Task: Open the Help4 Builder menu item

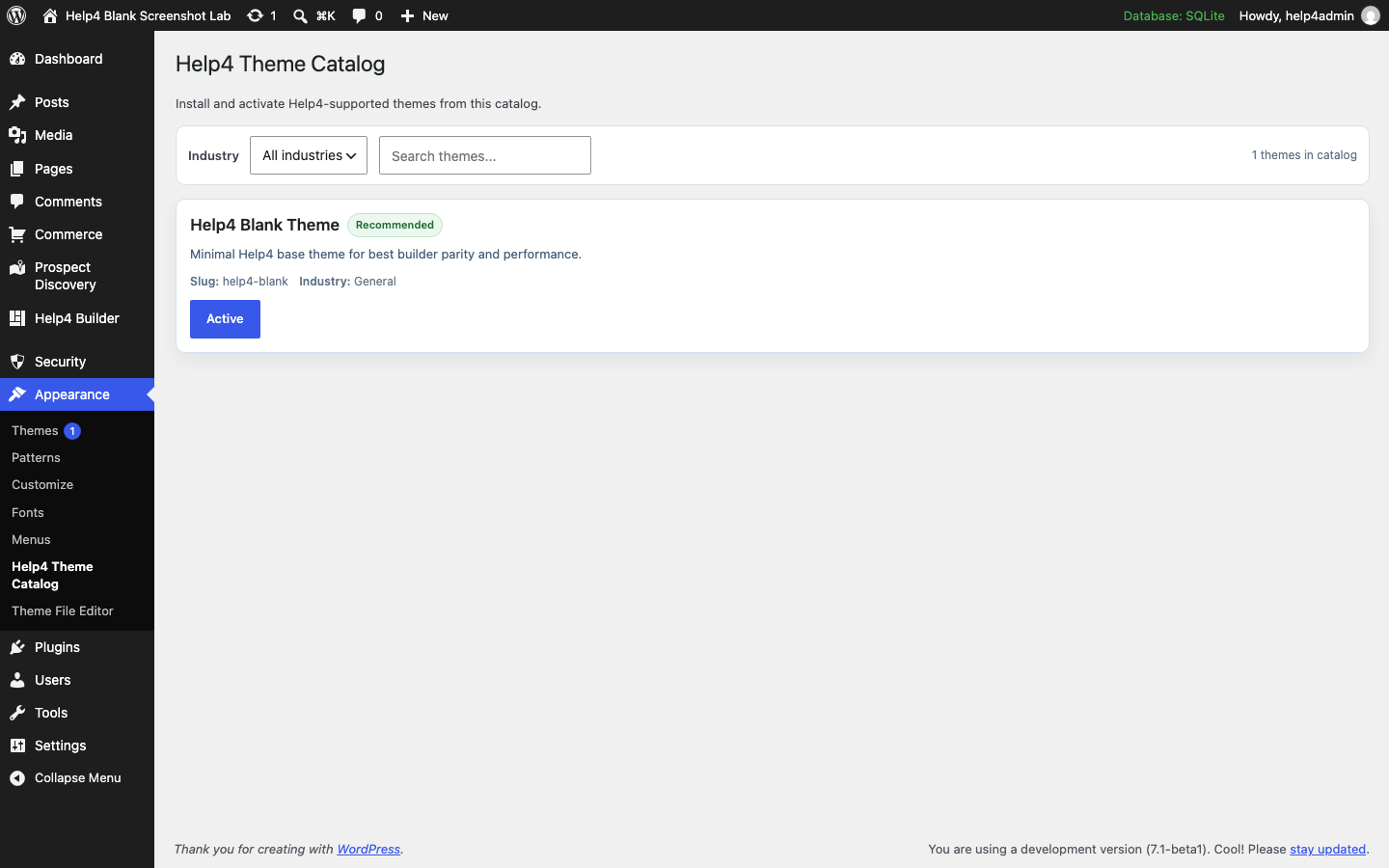Action: [77, 318]
